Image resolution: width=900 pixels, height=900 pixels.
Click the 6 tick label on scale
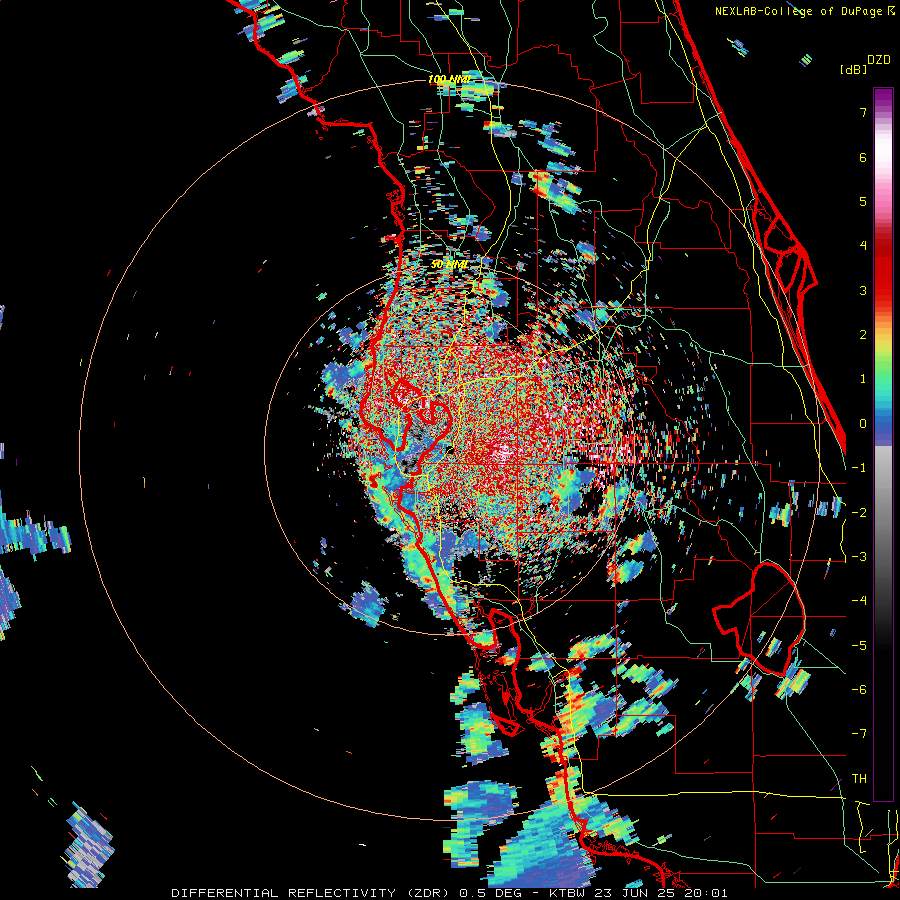click(863, 157)
